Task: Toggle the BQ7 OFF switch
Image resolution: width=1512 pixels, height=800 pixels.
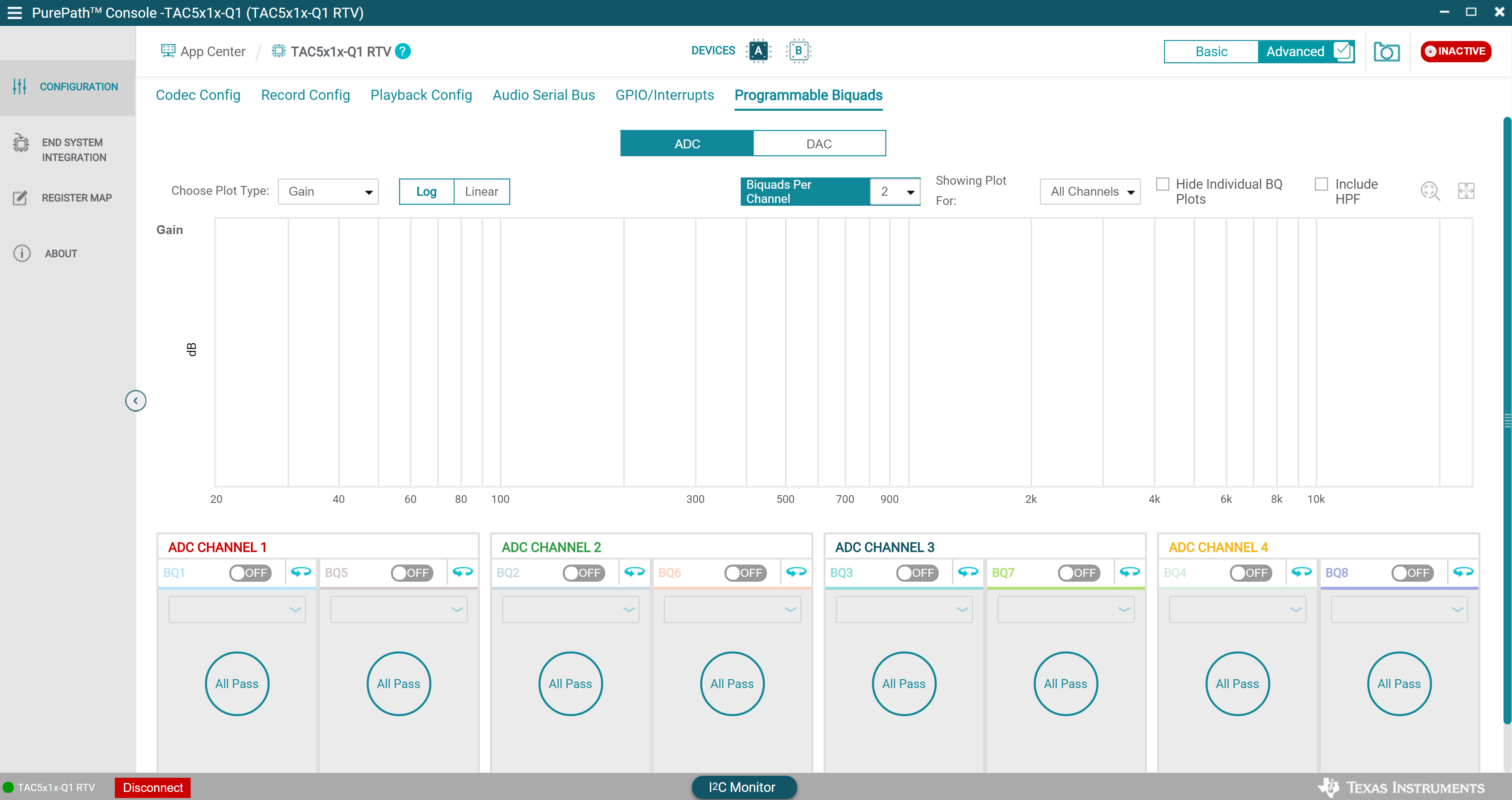Action: coord(1079,573)
